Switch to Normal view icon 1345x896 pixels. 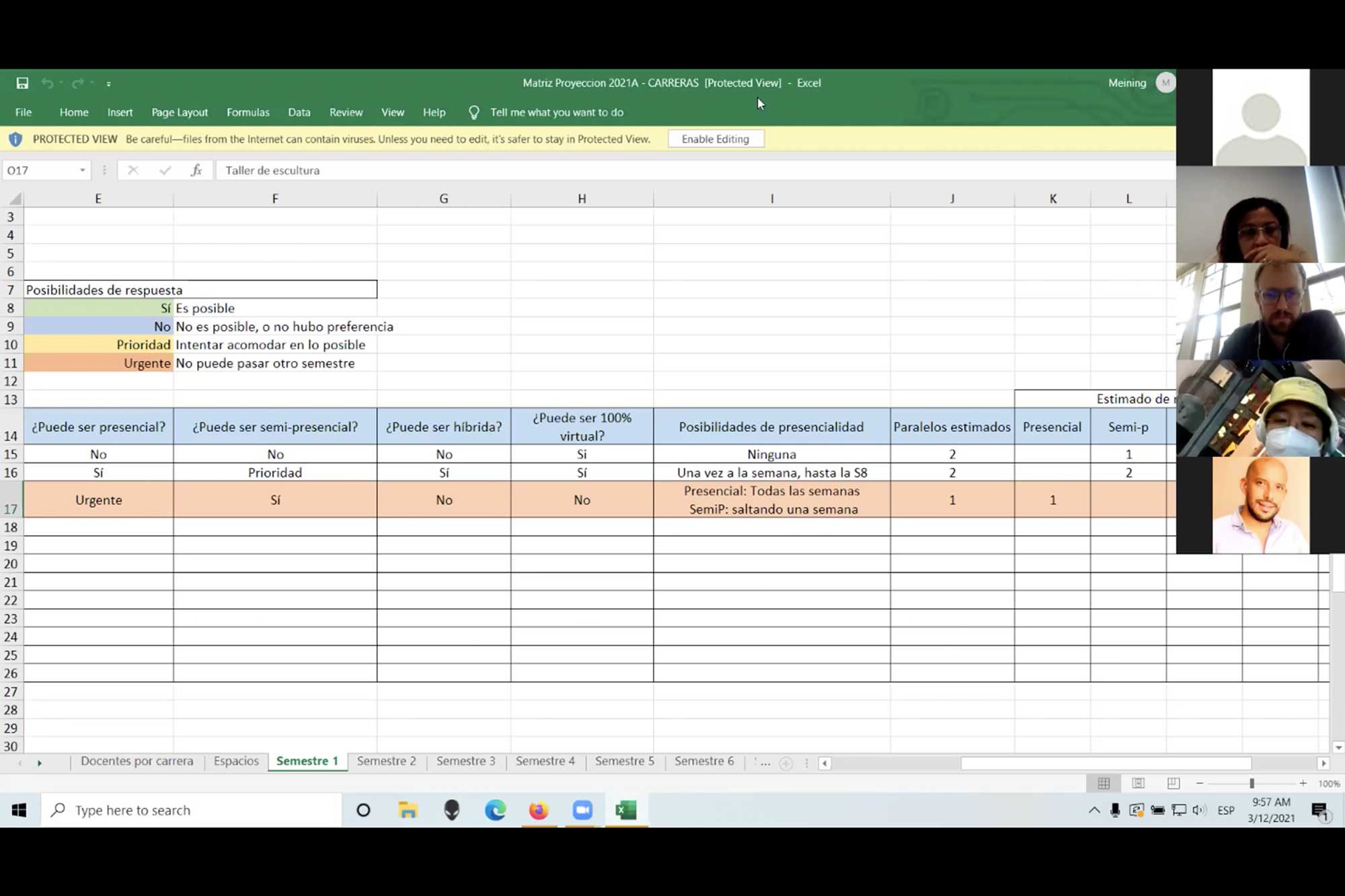pyautogui.click(x=1104, y=783)
